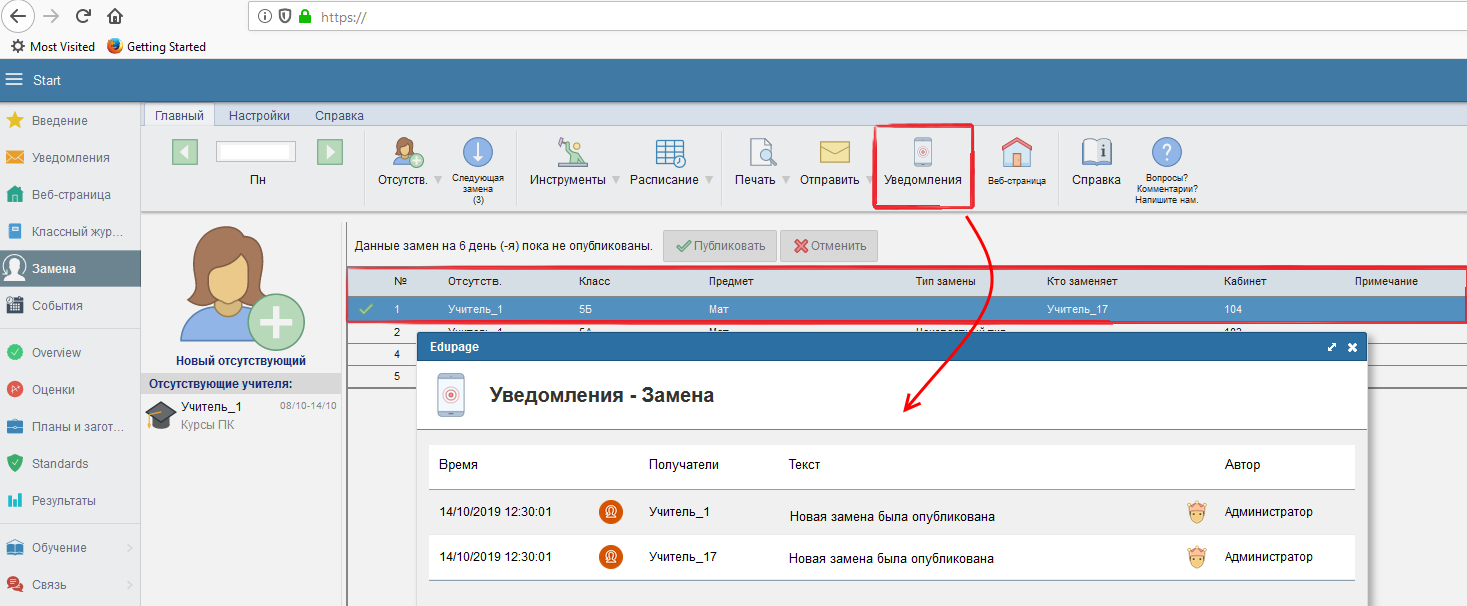Switch to the Настройки tab
1467x606 pixels.
coord(259,116)
